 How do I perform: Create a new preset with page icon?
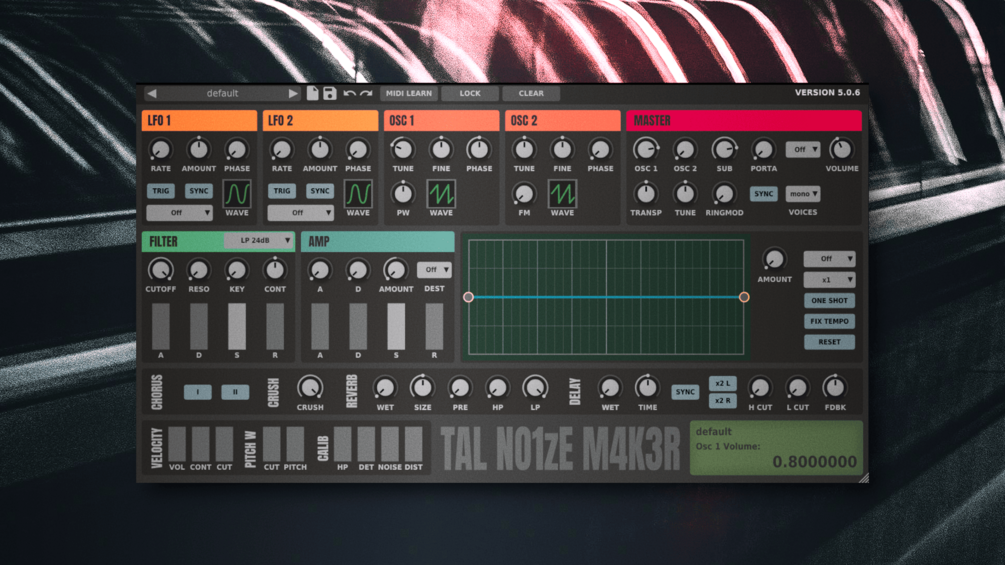tap(312, 93)
